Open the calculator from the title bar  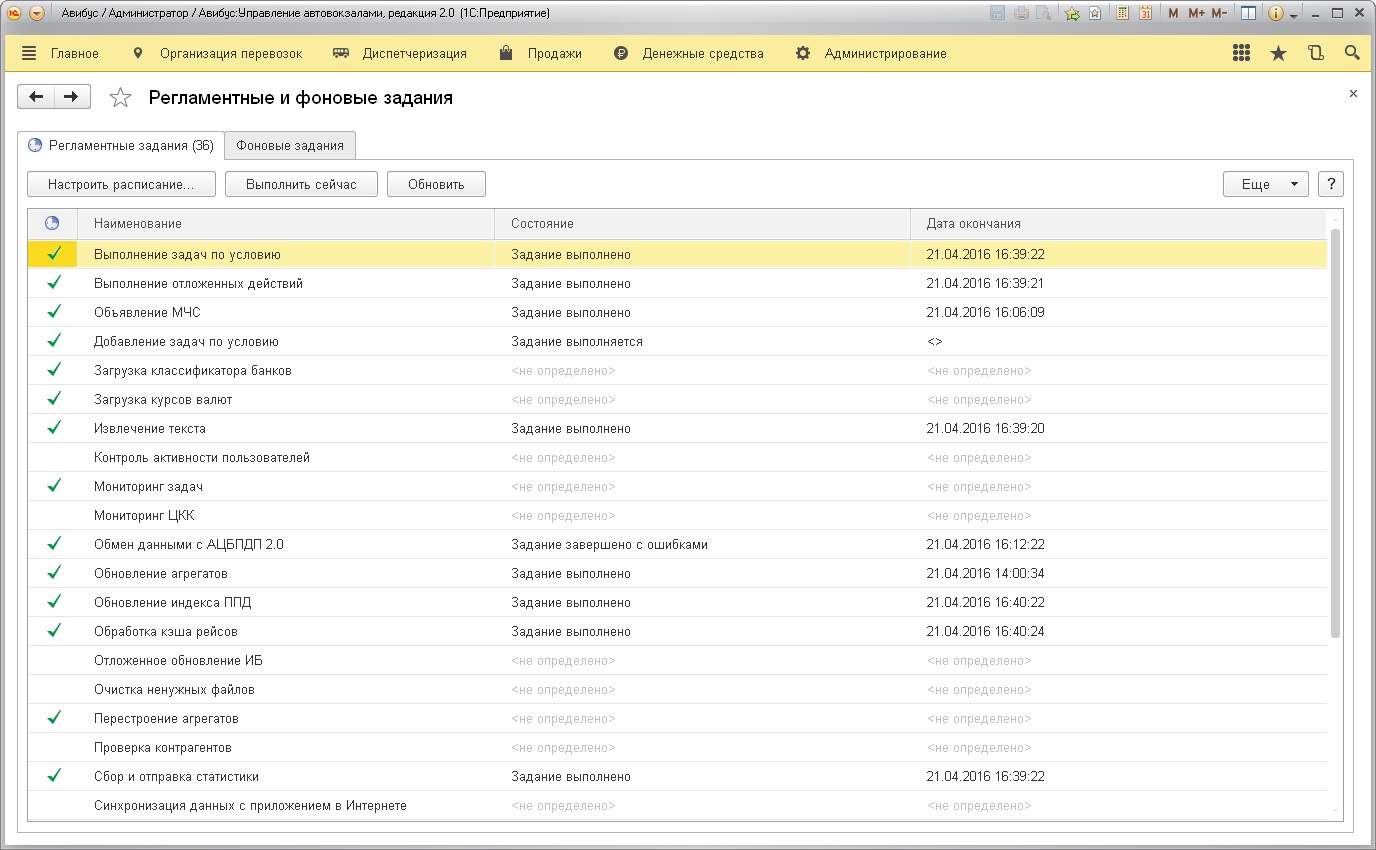click(x=1123, y=14)
